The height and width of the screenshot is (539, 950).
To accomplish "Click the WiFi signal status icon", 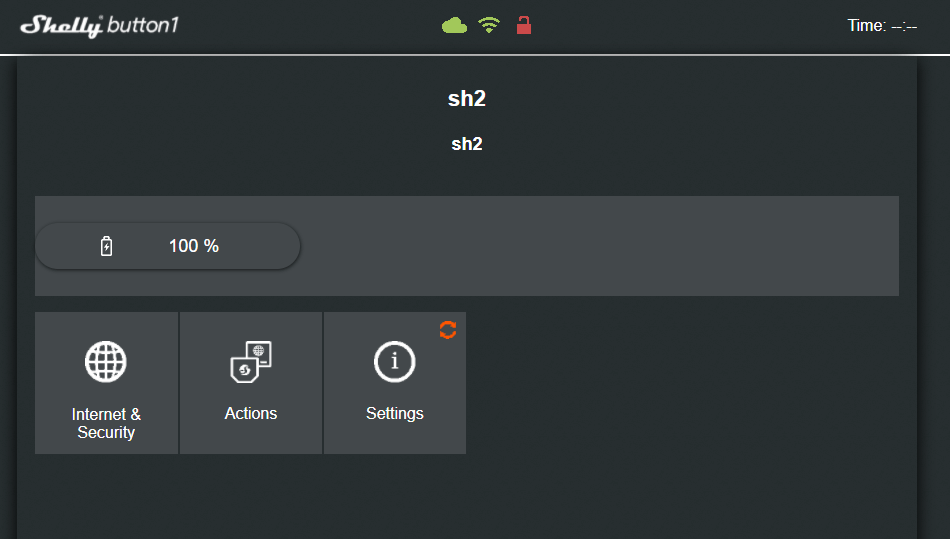I will click(489, 25).
